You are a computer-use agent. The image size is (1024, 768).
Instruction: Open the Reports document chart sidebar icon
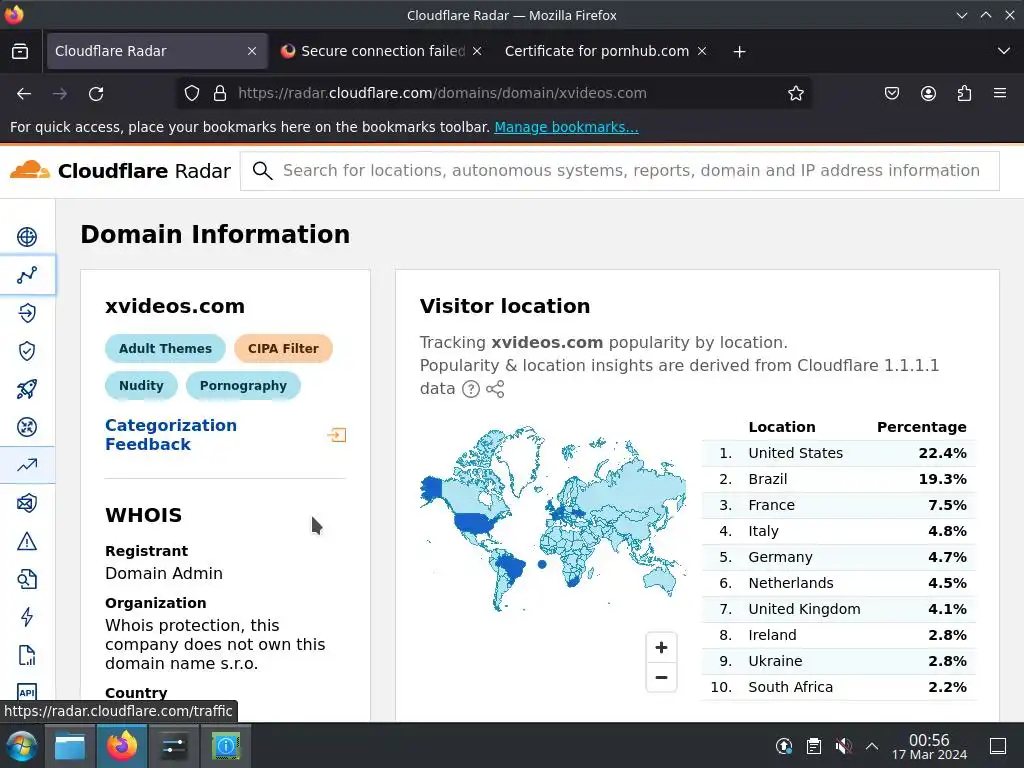tap(27, 655)
